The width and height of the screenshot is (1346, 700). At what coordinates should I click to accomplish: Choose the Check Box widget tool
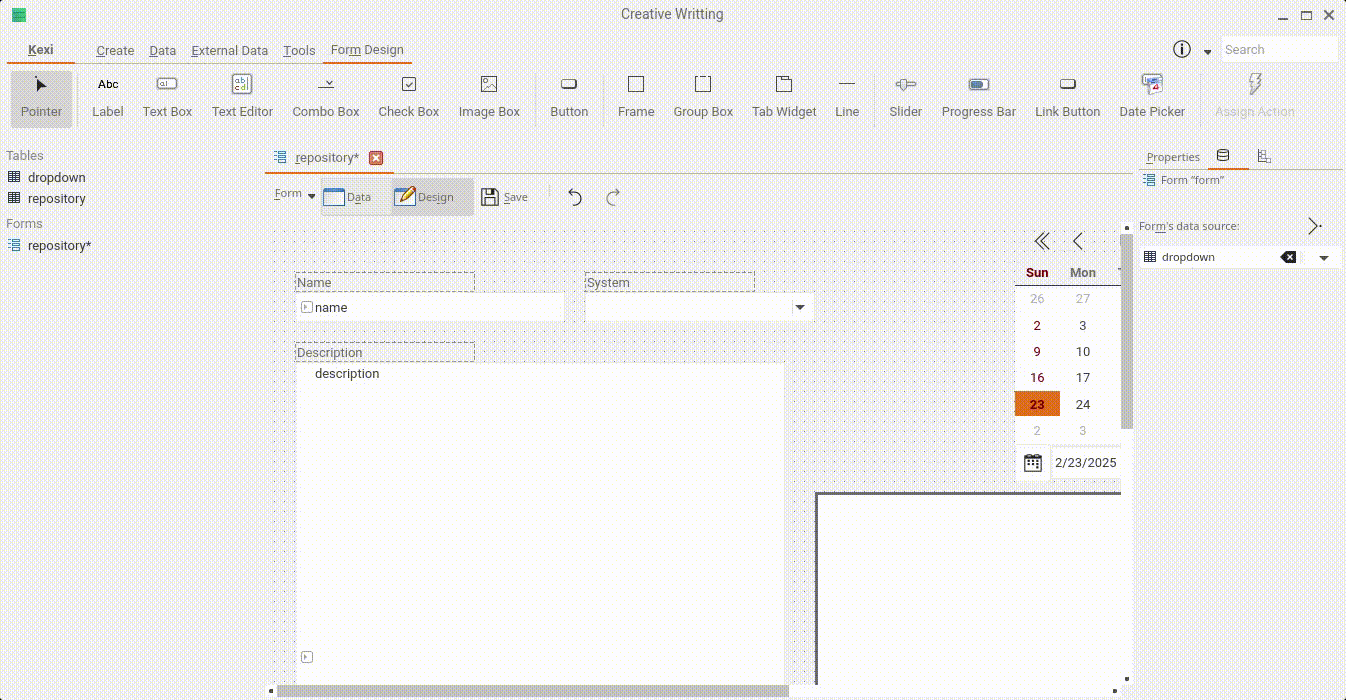409,98
